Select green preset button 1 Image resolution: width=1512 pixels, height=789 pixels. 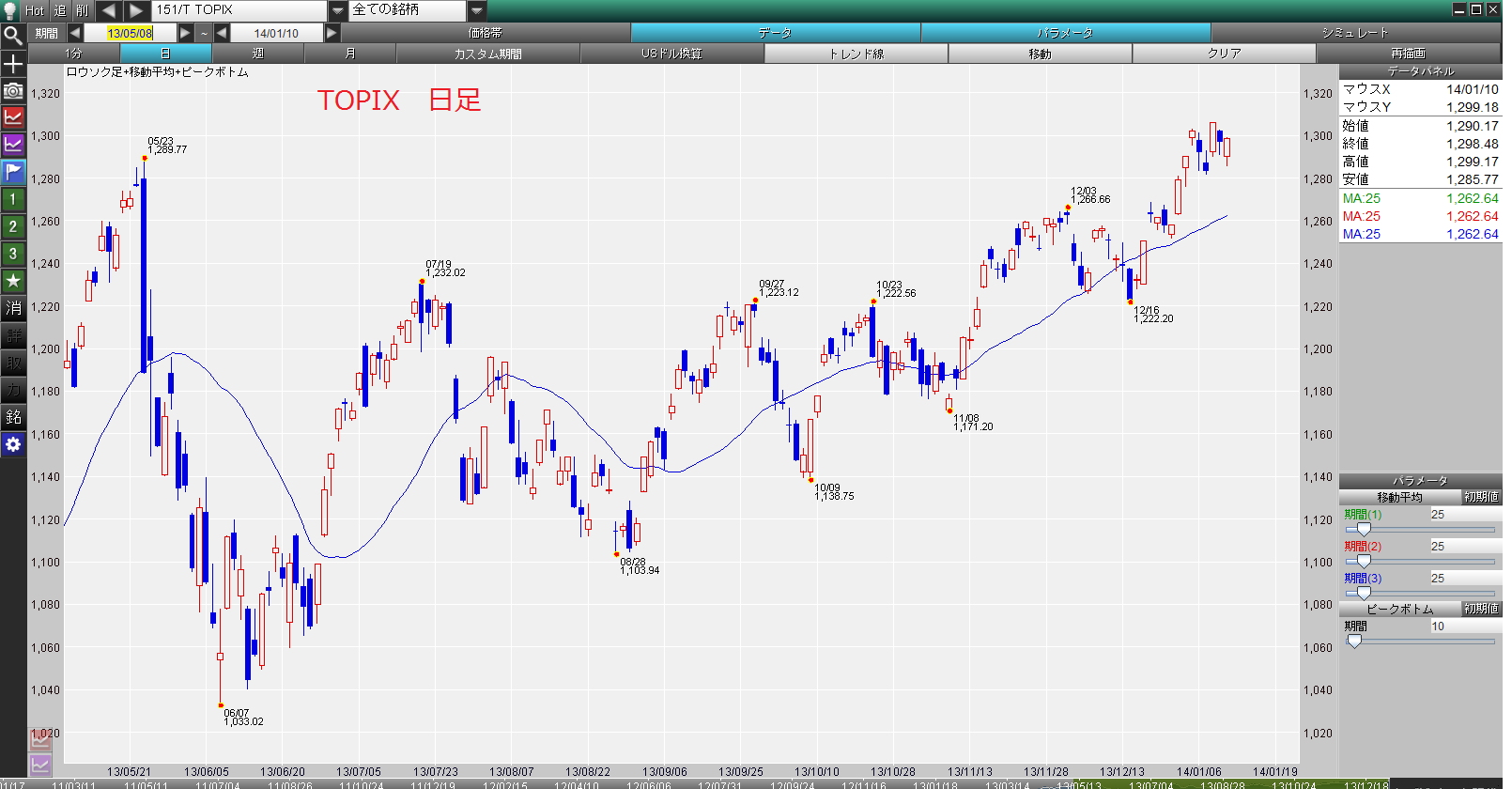point(13,199)
